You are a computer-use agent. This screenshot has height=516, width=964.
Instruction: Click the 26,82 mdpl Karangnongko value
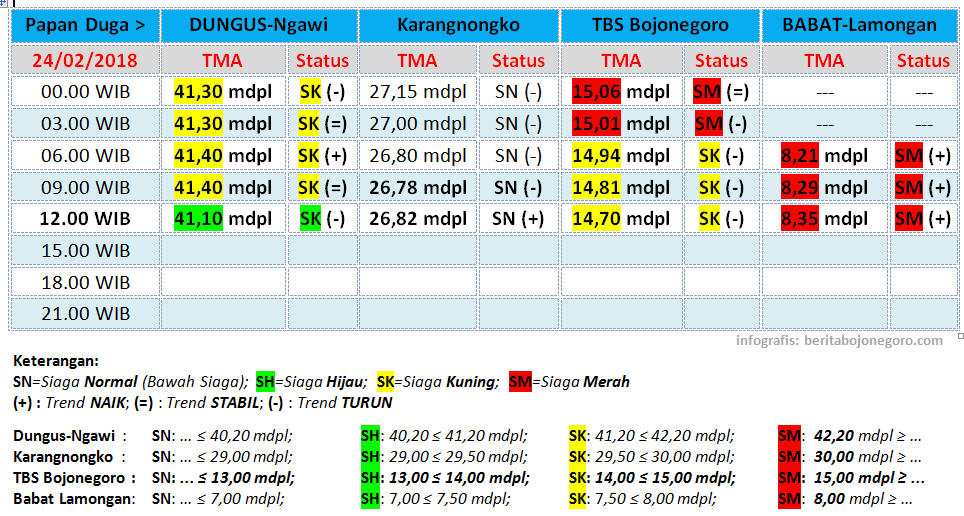click(418, 218)
